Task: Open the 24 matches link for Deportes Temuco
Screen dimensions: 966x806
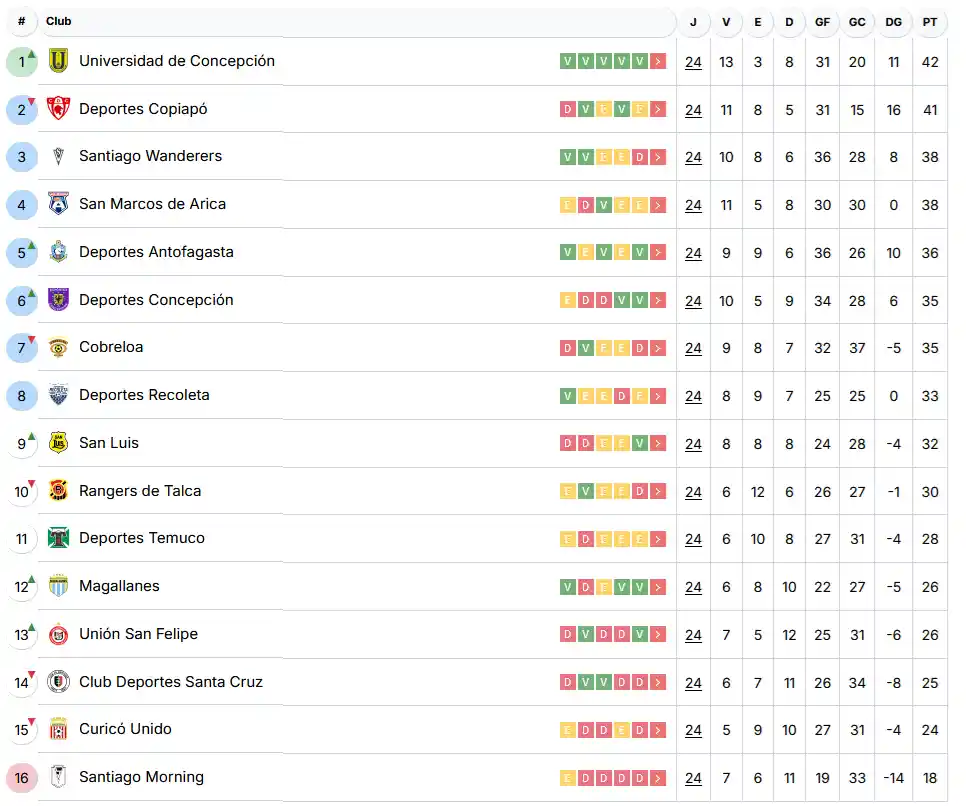Action: [693, 539]
